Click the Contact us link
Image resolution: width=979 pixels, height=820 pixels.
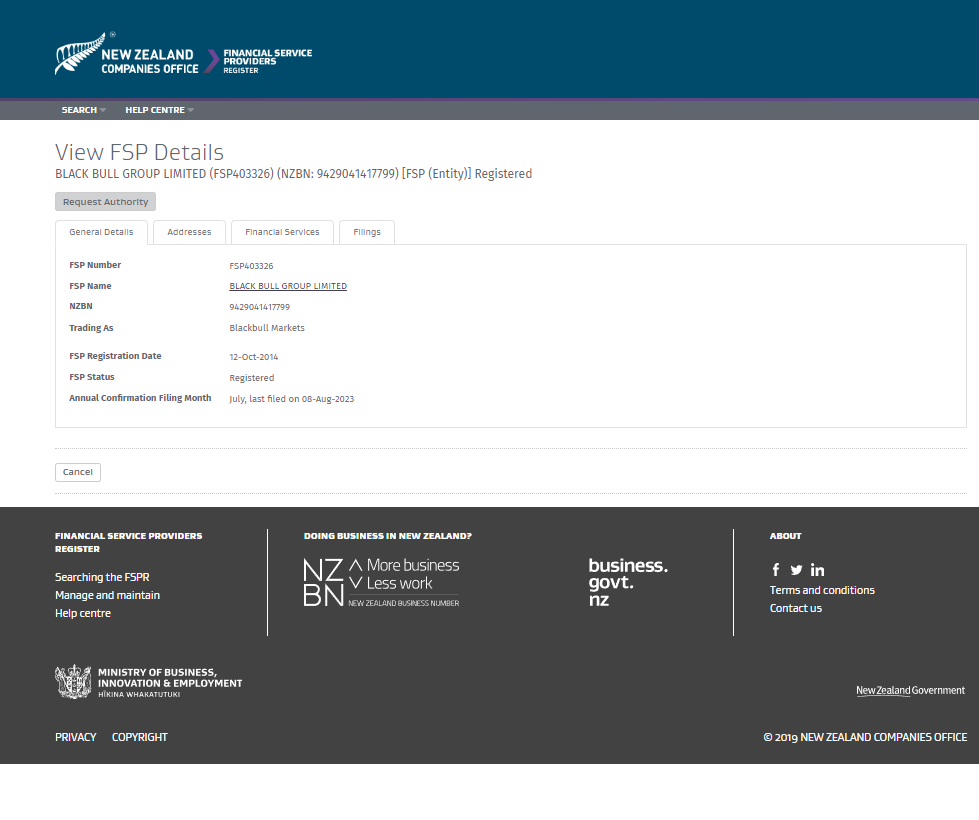(796, 608)
